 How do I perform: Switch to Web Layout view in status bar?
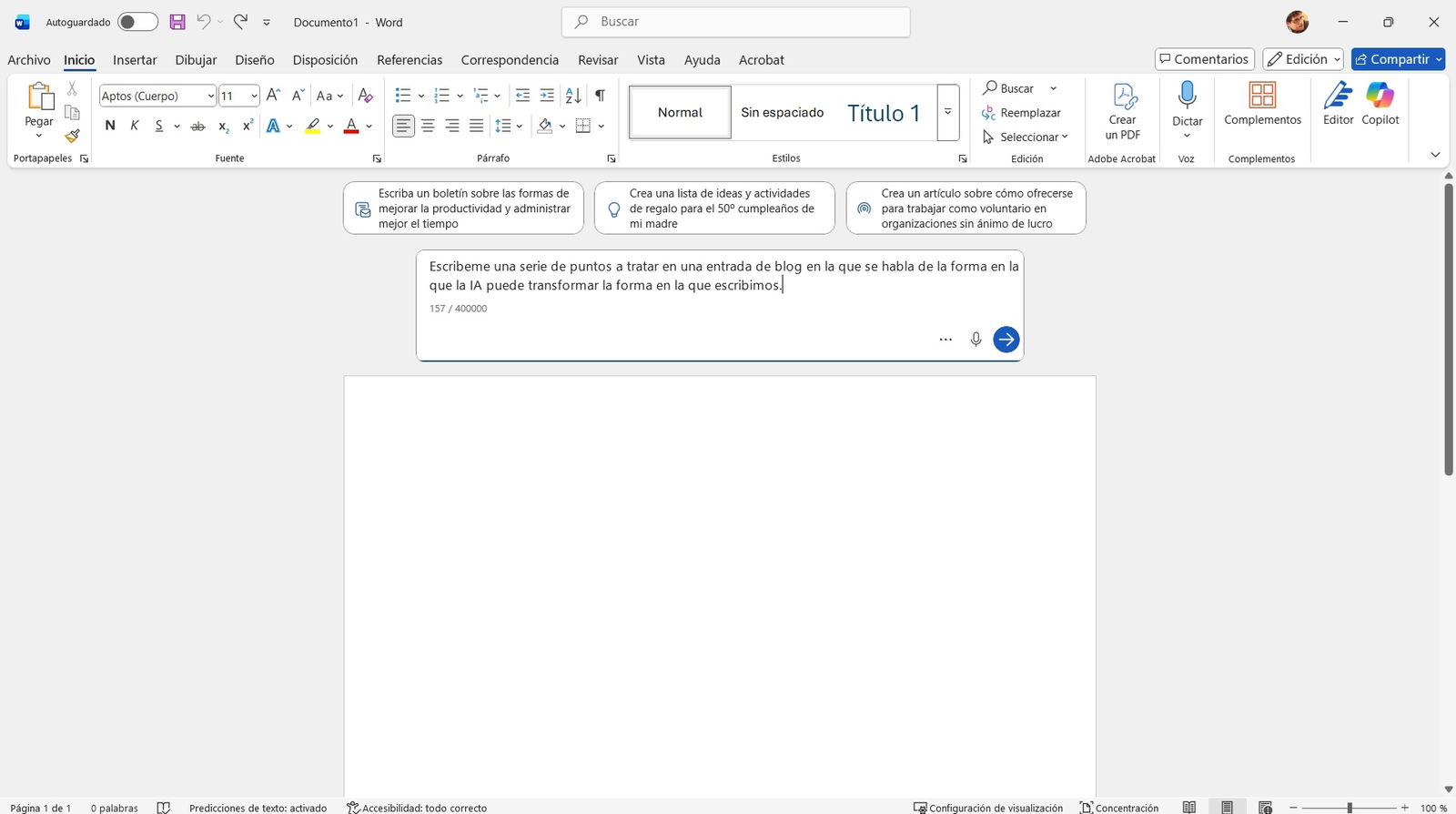[1265, 807]
